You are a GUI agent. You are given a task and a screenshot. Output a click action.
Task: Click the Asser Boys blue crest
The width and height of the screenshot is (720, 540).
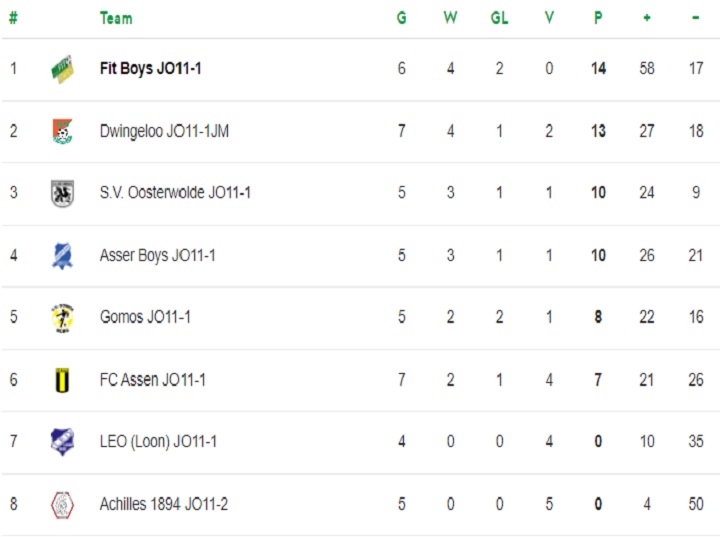(62, 255)
